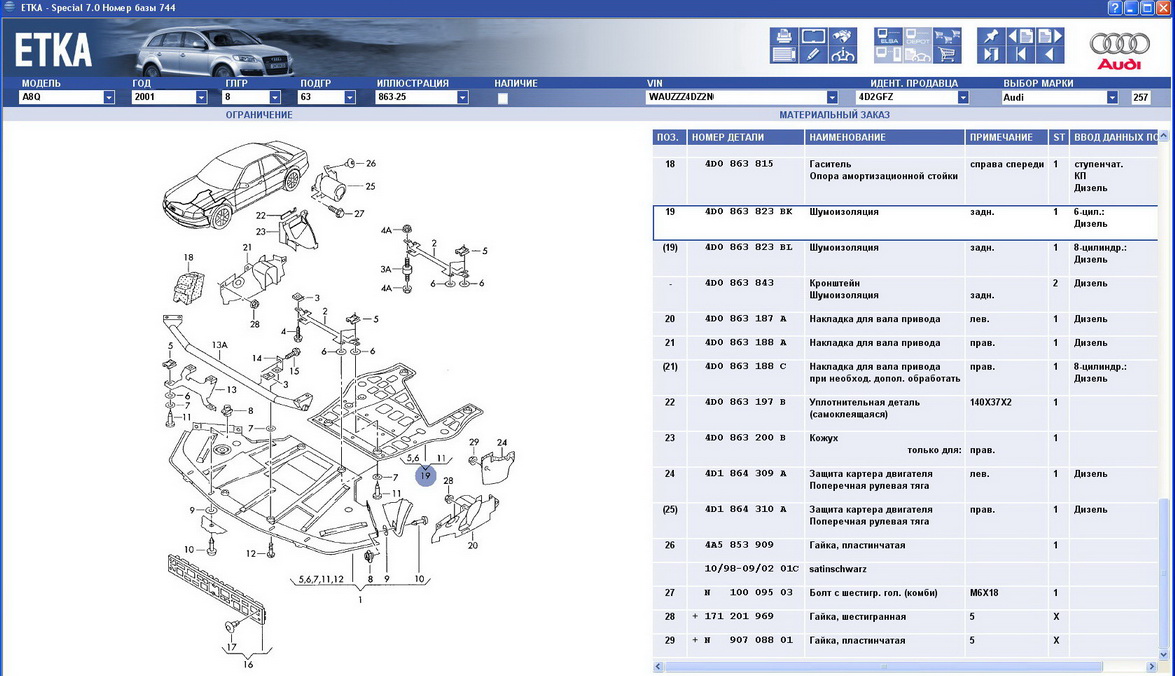
Task: Open the МОДЕЛЬ dropdown showing A8Q
Action: click(109, 98)
